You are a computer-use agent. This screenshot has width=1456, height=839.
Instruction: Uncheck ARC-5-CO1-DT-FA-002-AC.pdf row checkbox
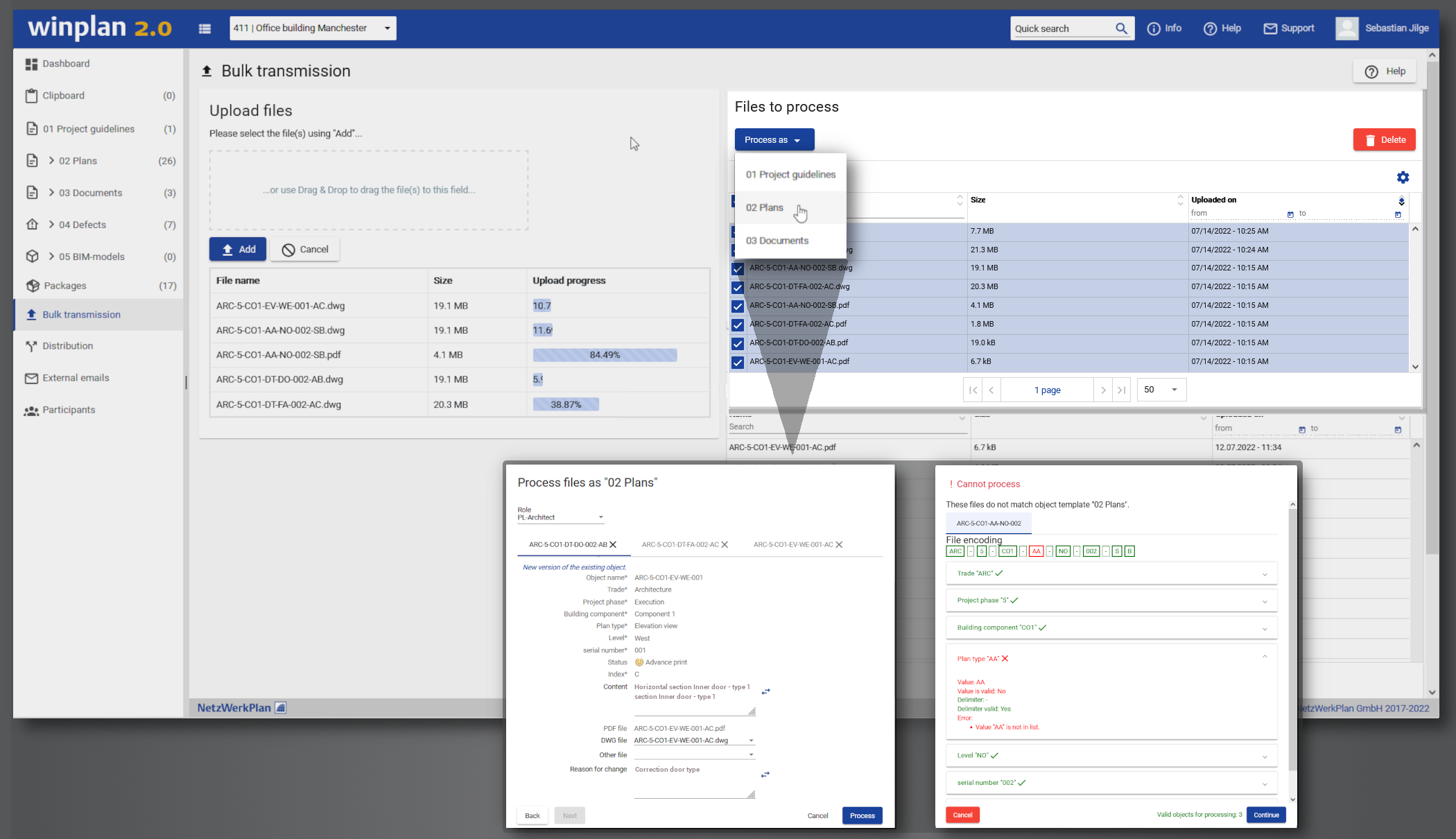[738, 325]
